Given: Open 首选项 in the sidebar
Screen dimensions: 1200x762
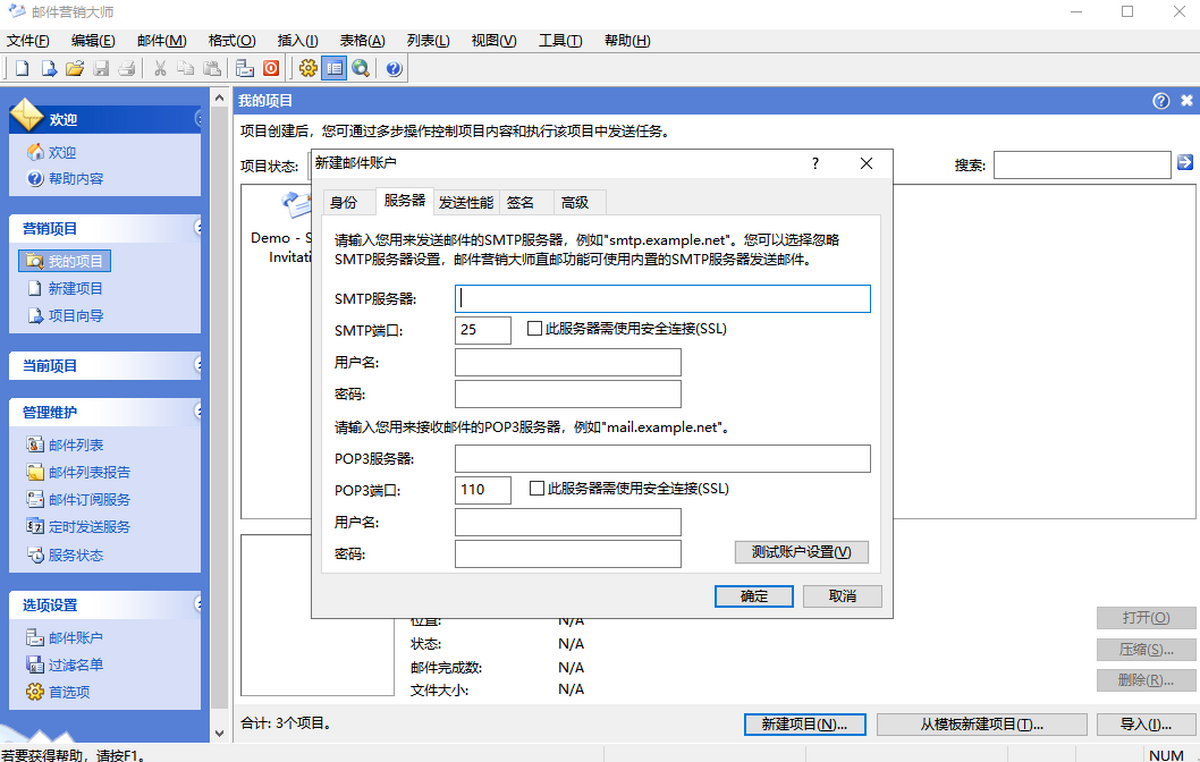Looking at the screenshot, I should coord(59,691).
